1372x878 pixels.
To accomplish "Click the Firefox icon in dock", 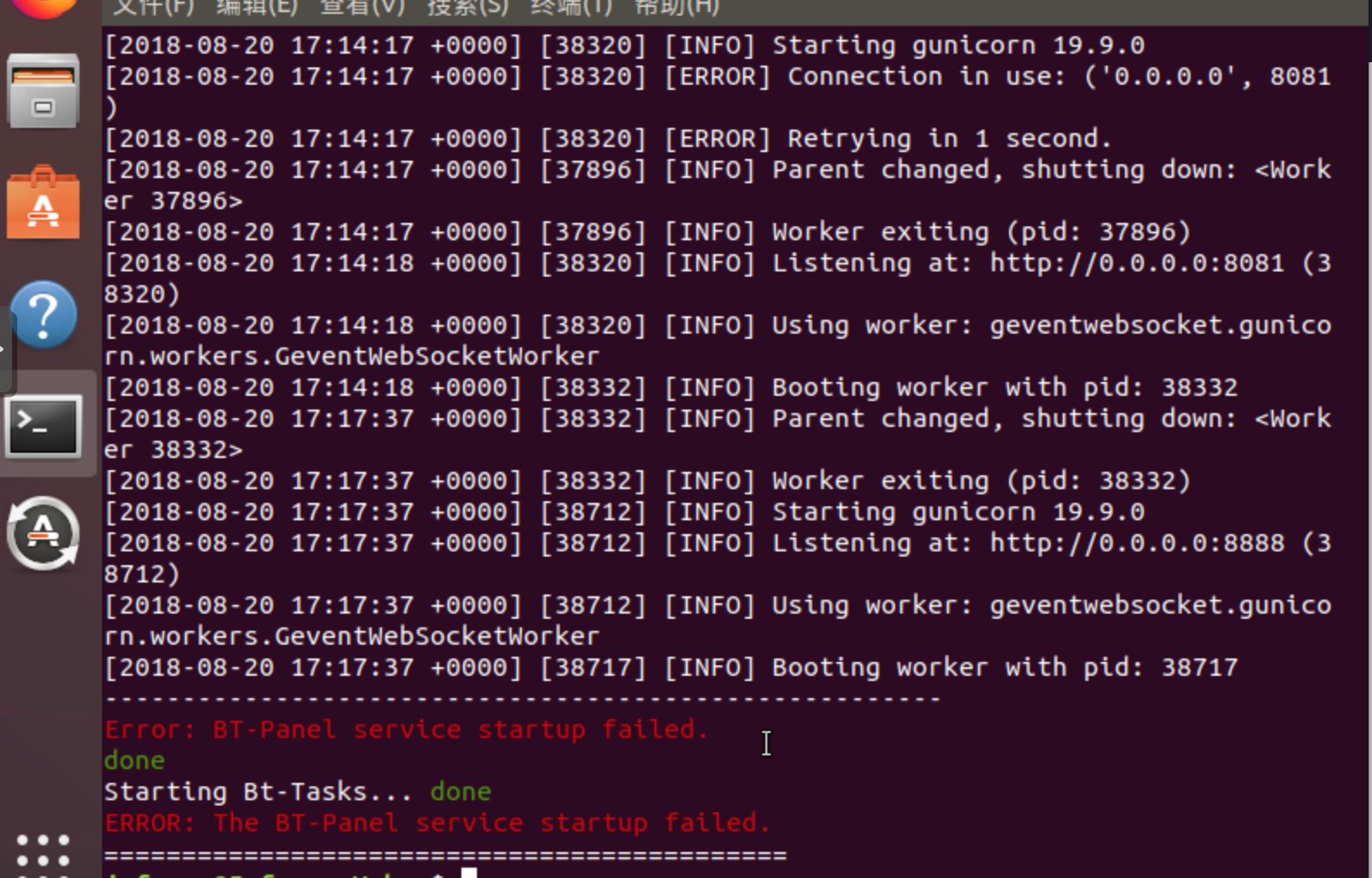I will pos(43,7).
